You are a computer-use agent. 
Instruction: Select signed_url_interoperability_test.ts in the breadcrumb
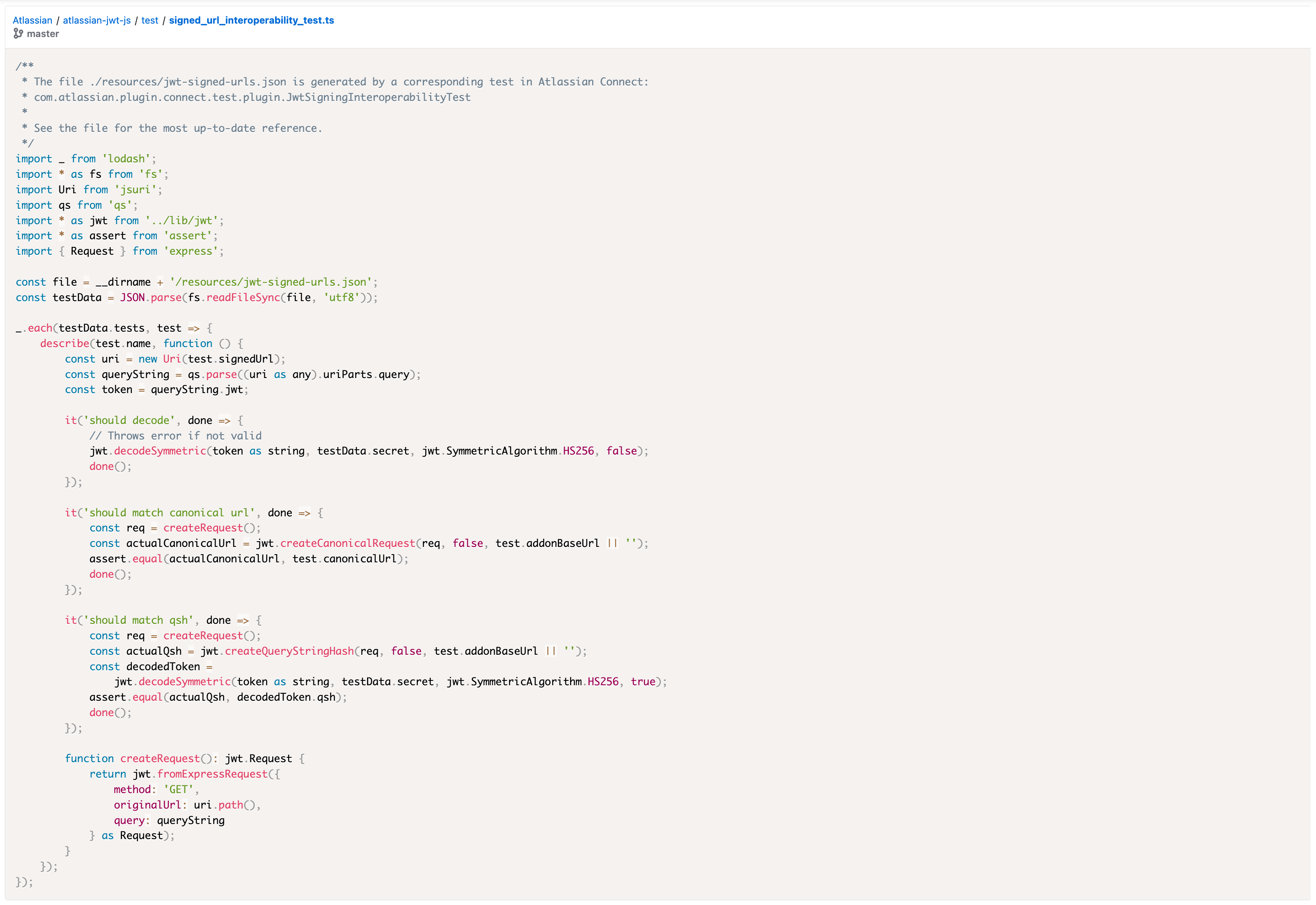point(251,20)
